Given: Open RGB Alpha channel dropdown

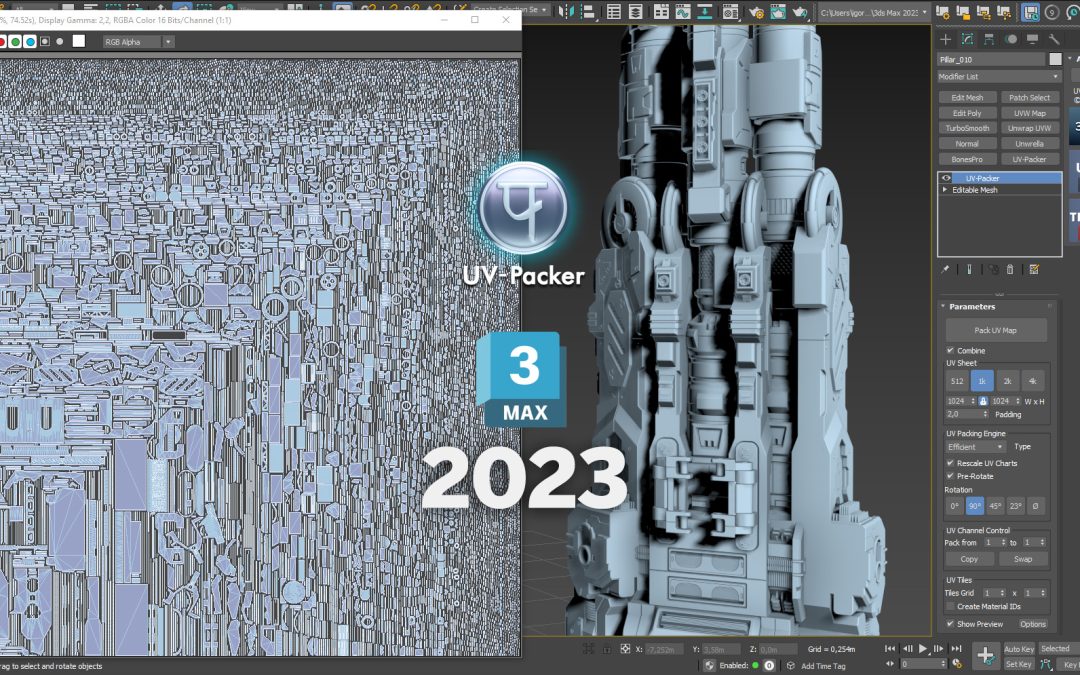Looking at the screenshot, I should click(167, 42).
